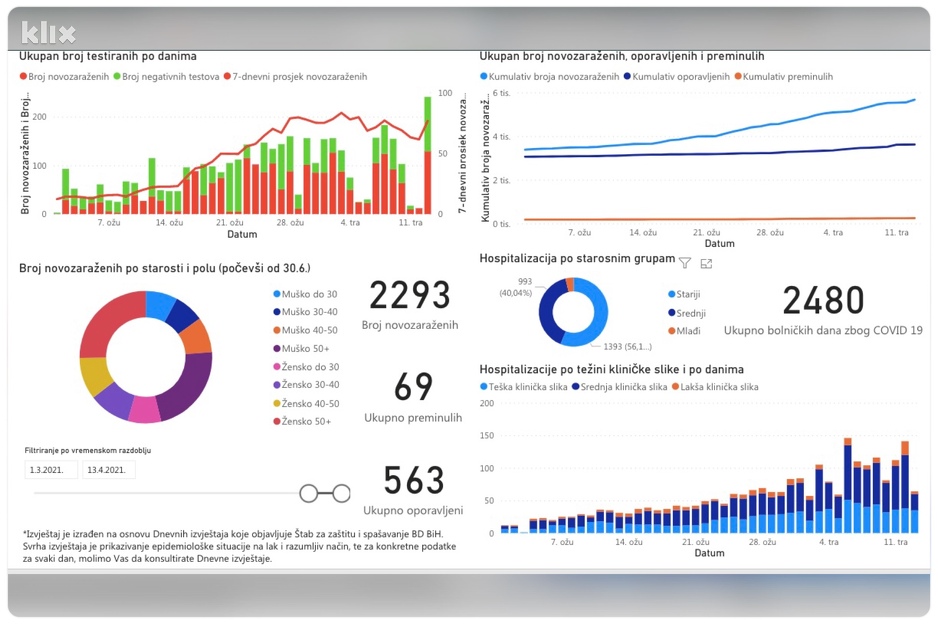This screenshot has width=938, height=625.
Task: Click the klix logo in header
Action: coord(48,32)
